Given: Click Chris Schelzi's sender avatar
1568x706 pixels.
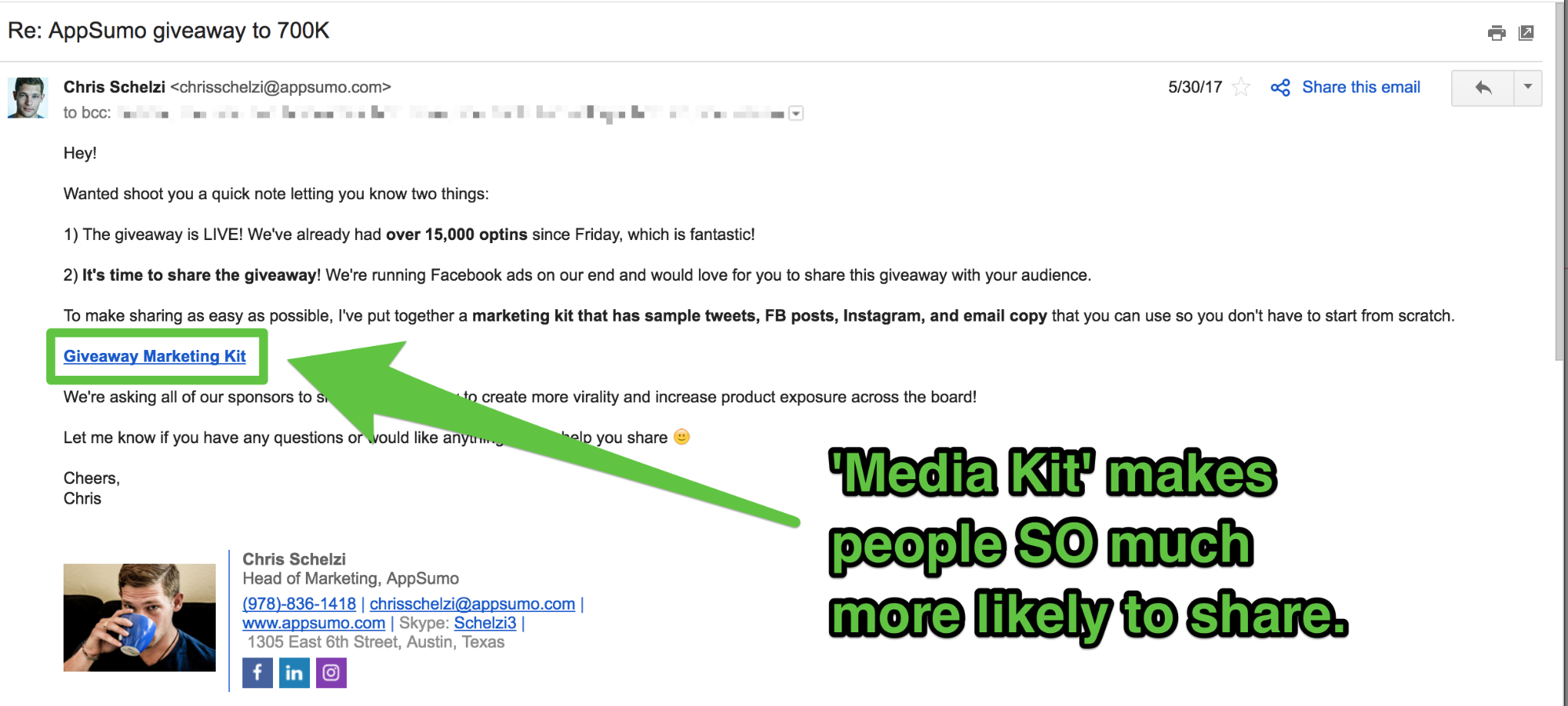Looking at the screenshot, I should coord(27,97).
